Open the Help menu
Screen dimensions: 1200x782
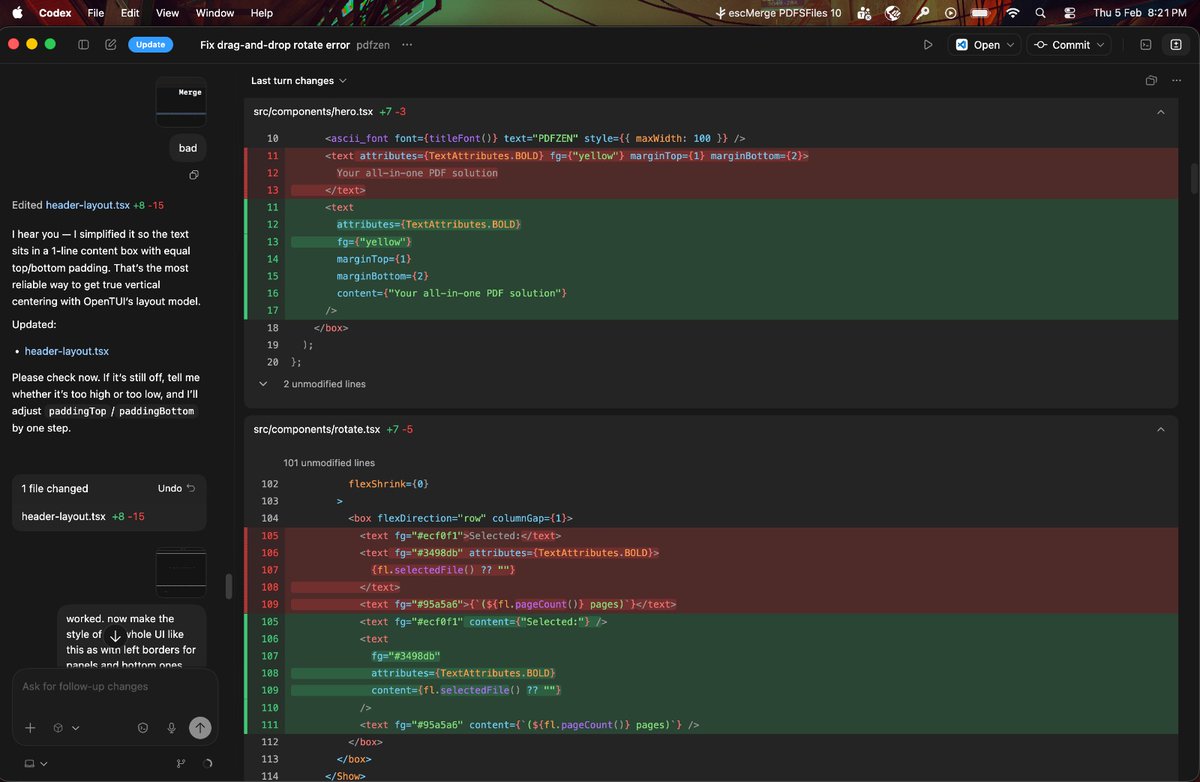[x=262, y=13]
